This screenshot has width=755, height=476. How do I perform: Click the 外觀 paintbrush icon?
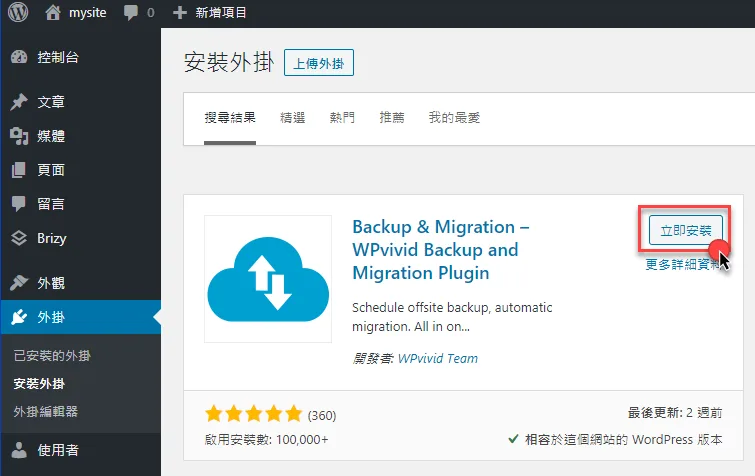[x=19, y=283]
